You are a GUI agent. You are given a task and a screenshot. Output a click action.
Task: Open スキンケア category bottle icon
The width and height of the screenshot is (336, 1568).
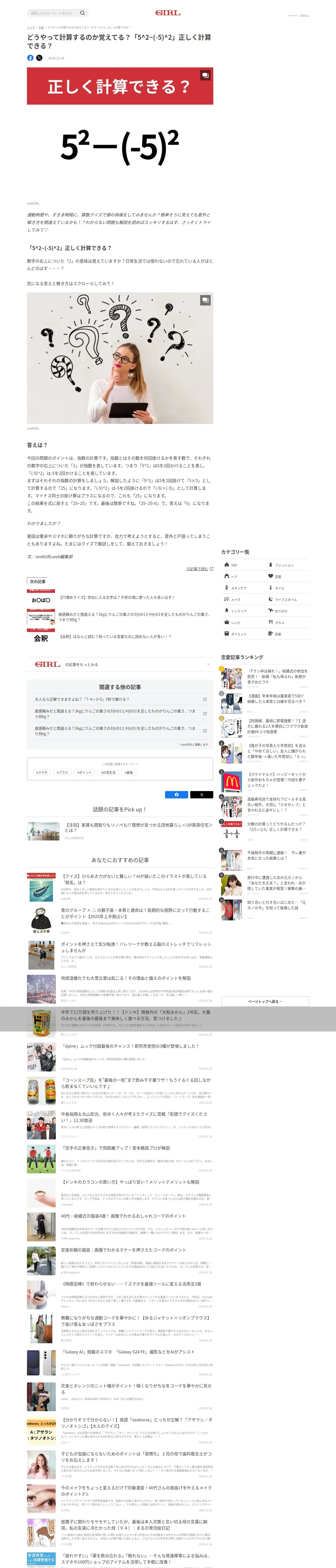click(226, 587)
